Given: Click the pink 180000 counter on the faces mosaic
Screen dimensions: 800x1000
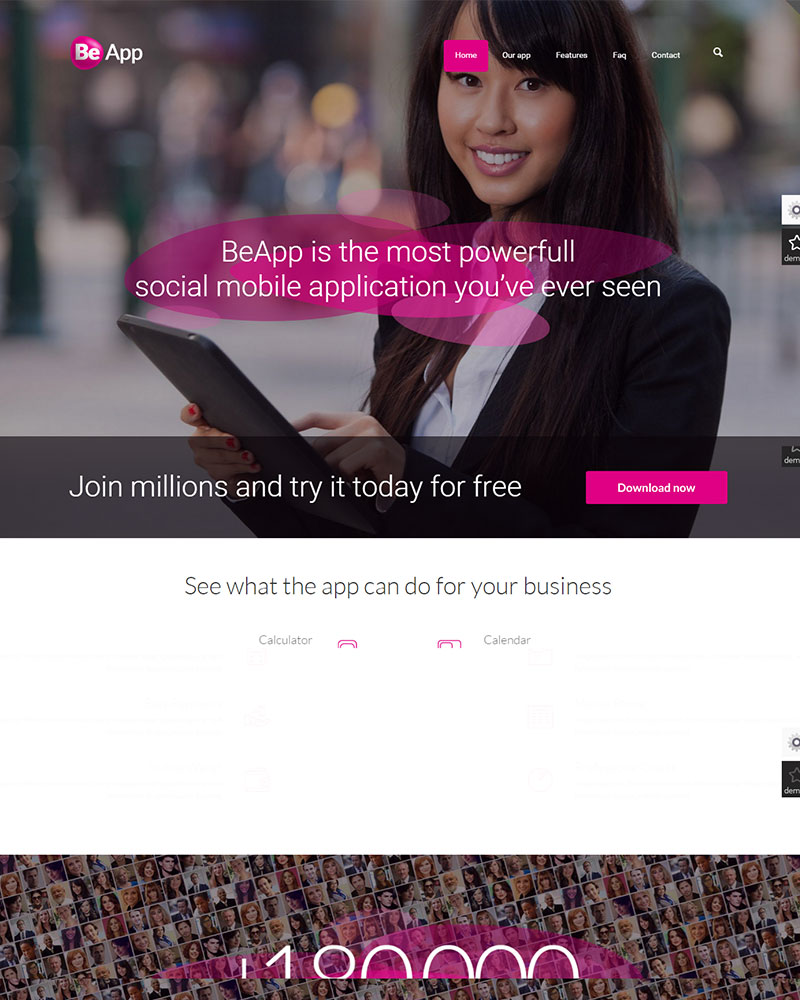Looking at the screenshot, I should pyautogui.click(x=410, y=962).
